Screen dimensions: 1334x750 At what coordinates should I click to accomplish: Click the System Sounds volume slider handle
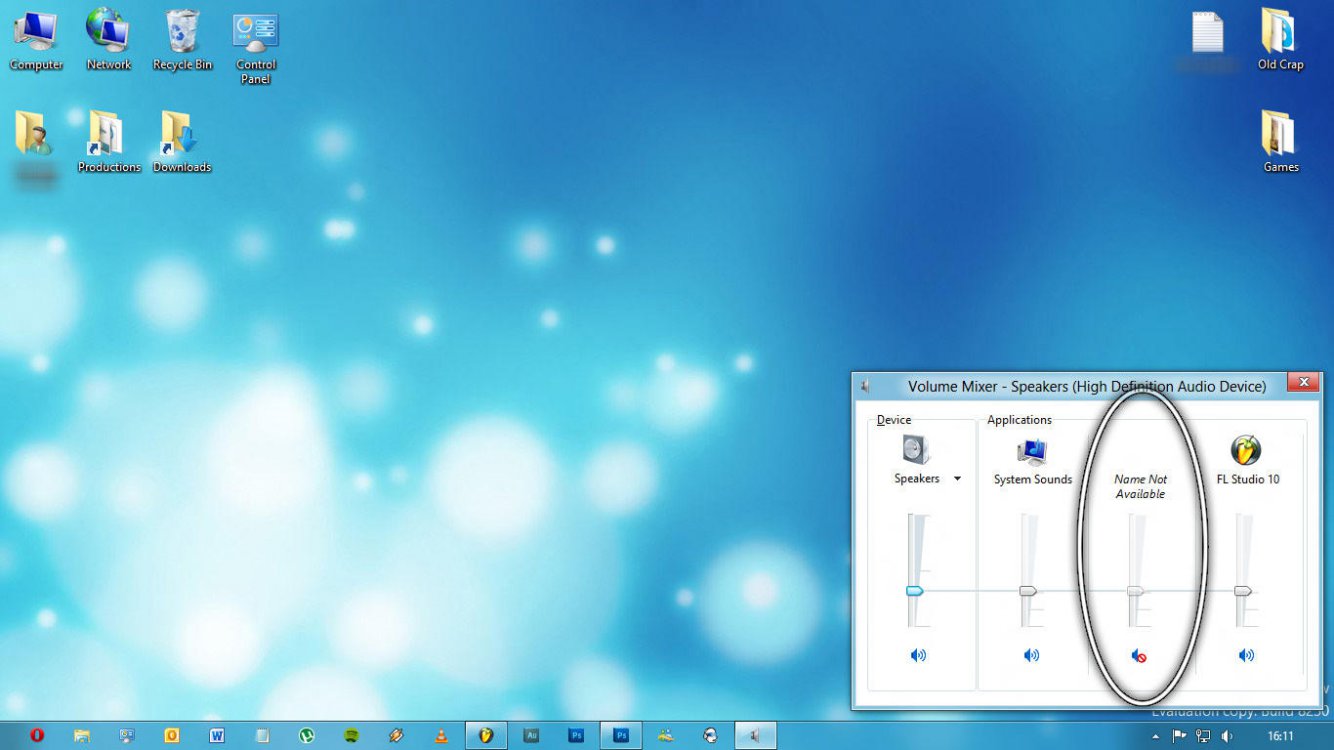[1028, 591]
